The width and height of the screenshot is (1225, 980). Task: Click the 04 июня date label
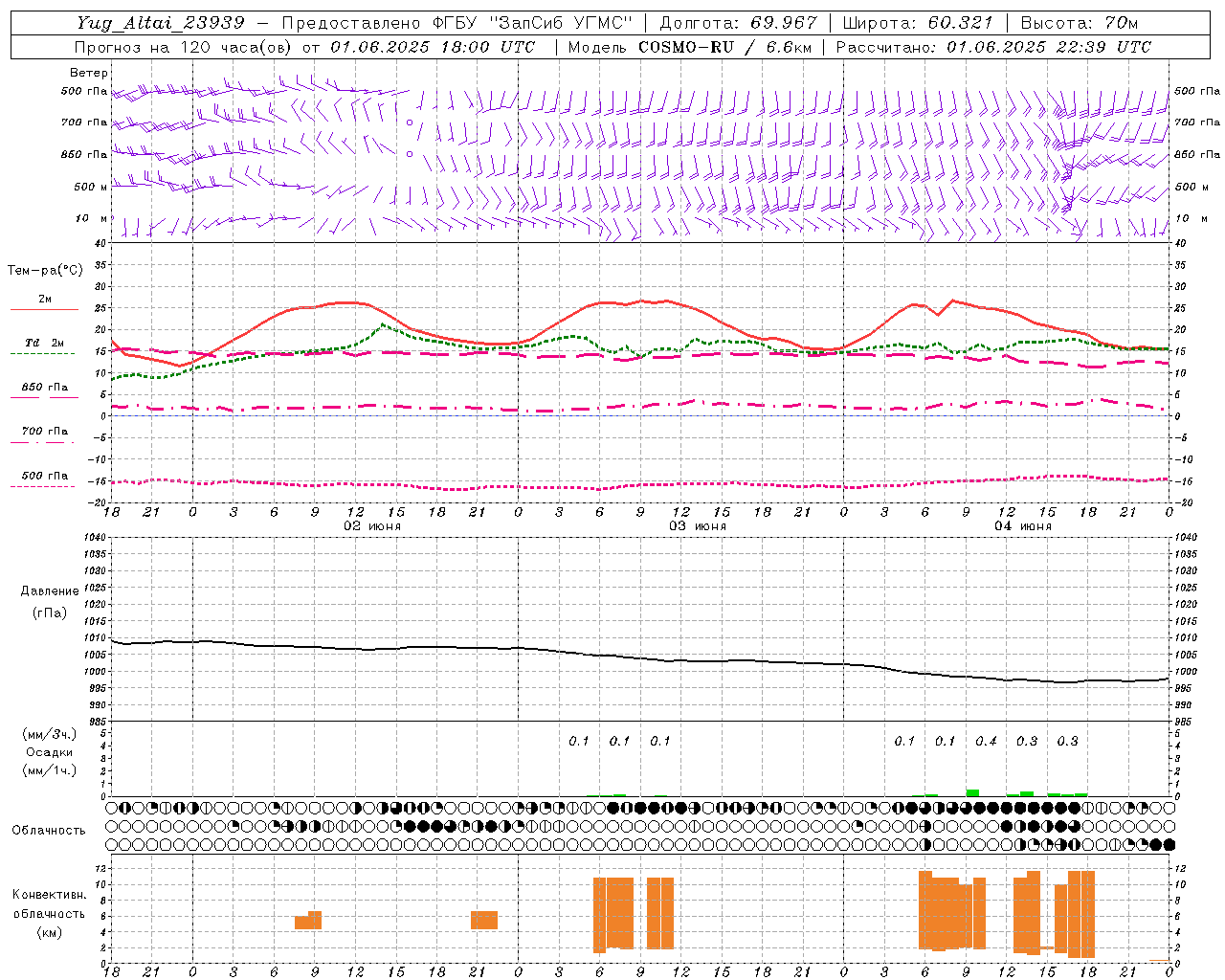(x=1023, y=526)
